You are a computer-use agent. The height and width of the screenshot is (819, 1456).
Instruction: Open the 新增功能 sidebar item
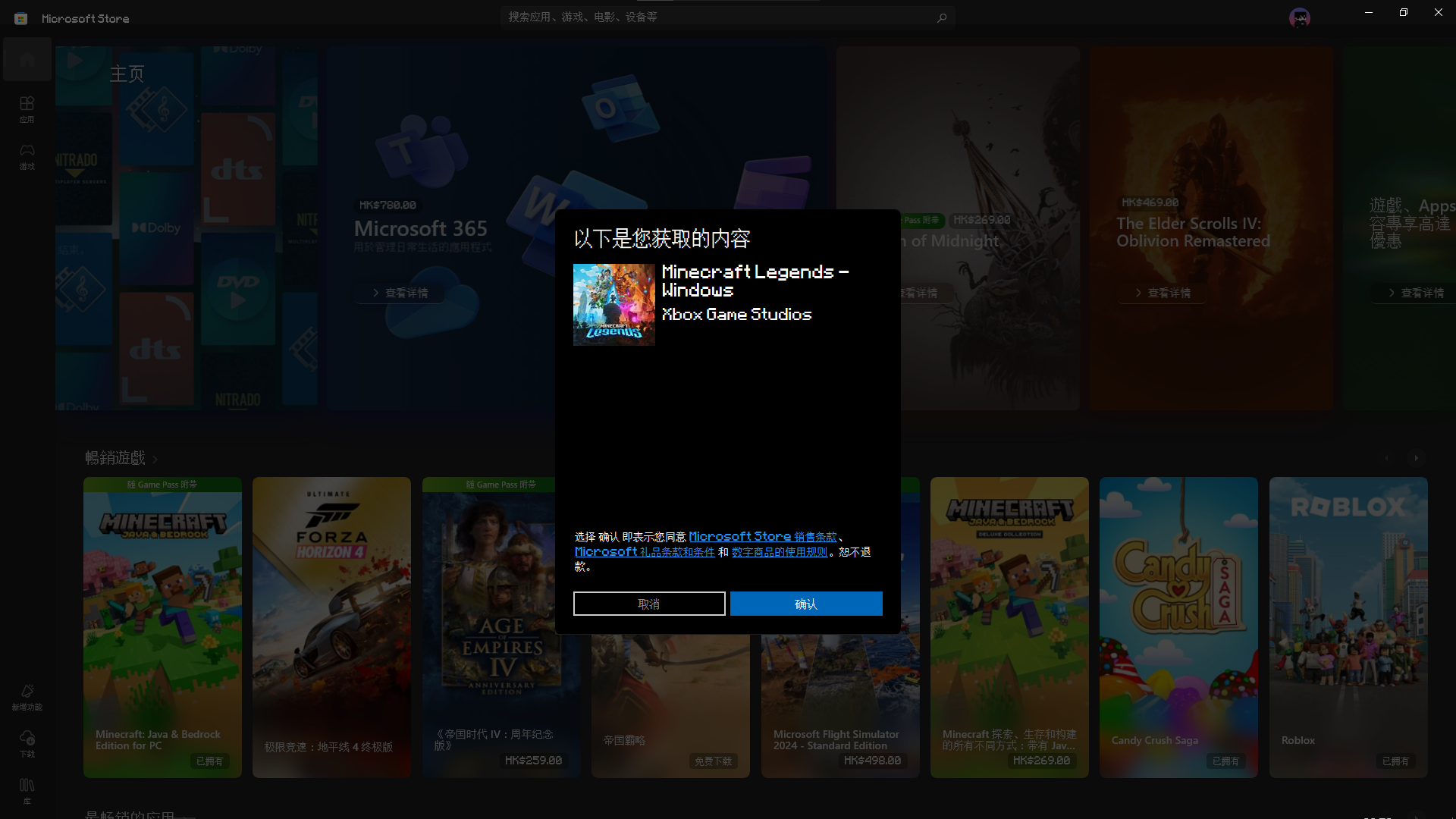[x=27, y=697]
